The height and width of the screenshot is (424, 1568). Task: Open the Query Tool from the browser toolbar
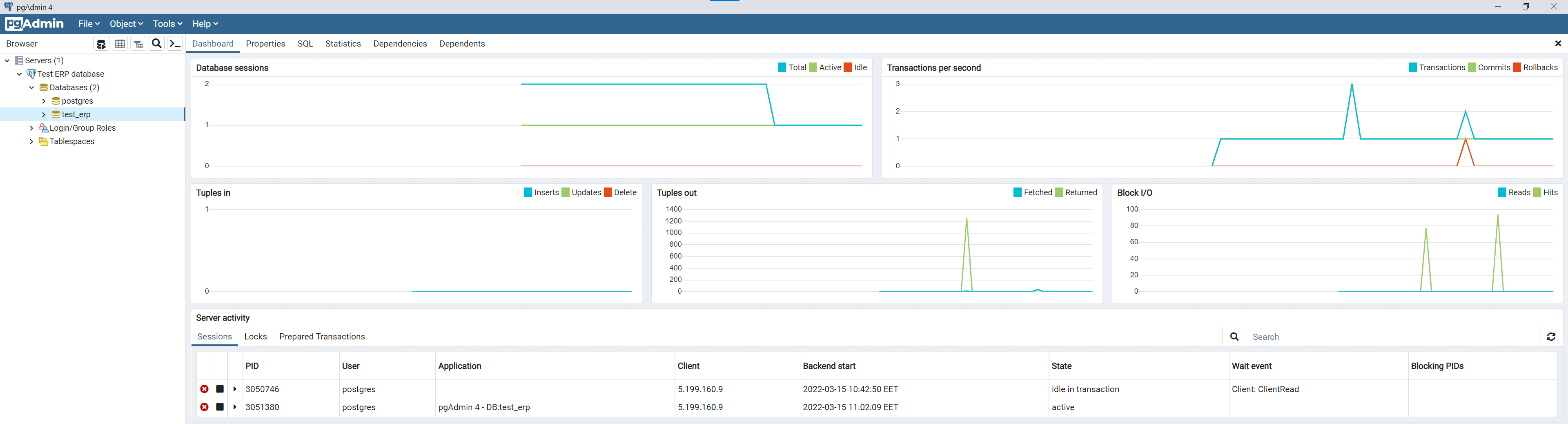[x=100, y=43]
